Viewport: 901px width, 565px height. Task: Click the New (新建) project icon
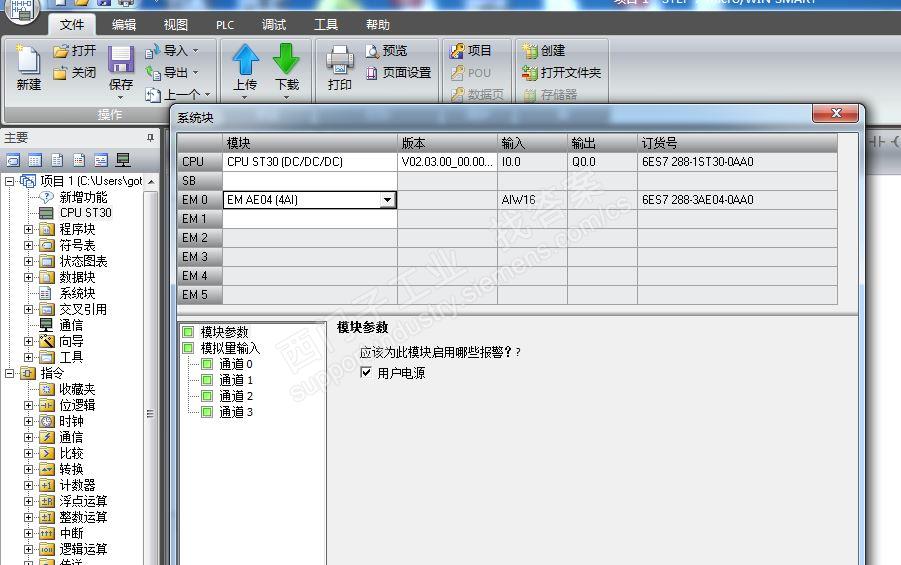(28, 61)
